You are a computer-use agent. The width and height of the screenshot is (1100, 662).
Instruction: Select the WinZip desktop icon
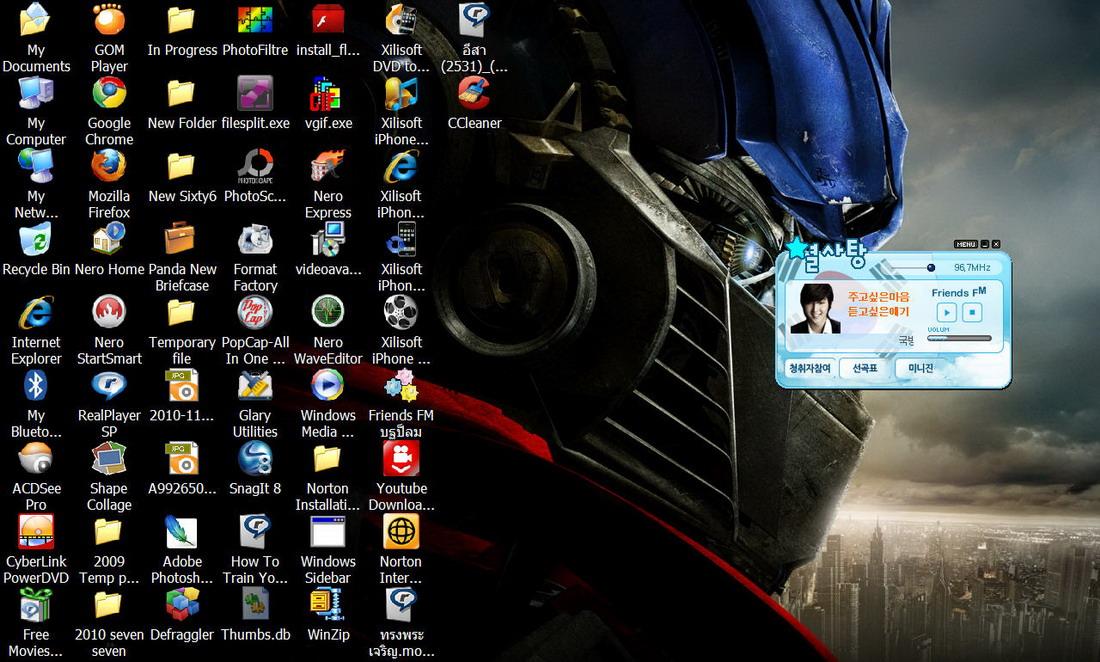pyautogui.click(x=328, y=614)
